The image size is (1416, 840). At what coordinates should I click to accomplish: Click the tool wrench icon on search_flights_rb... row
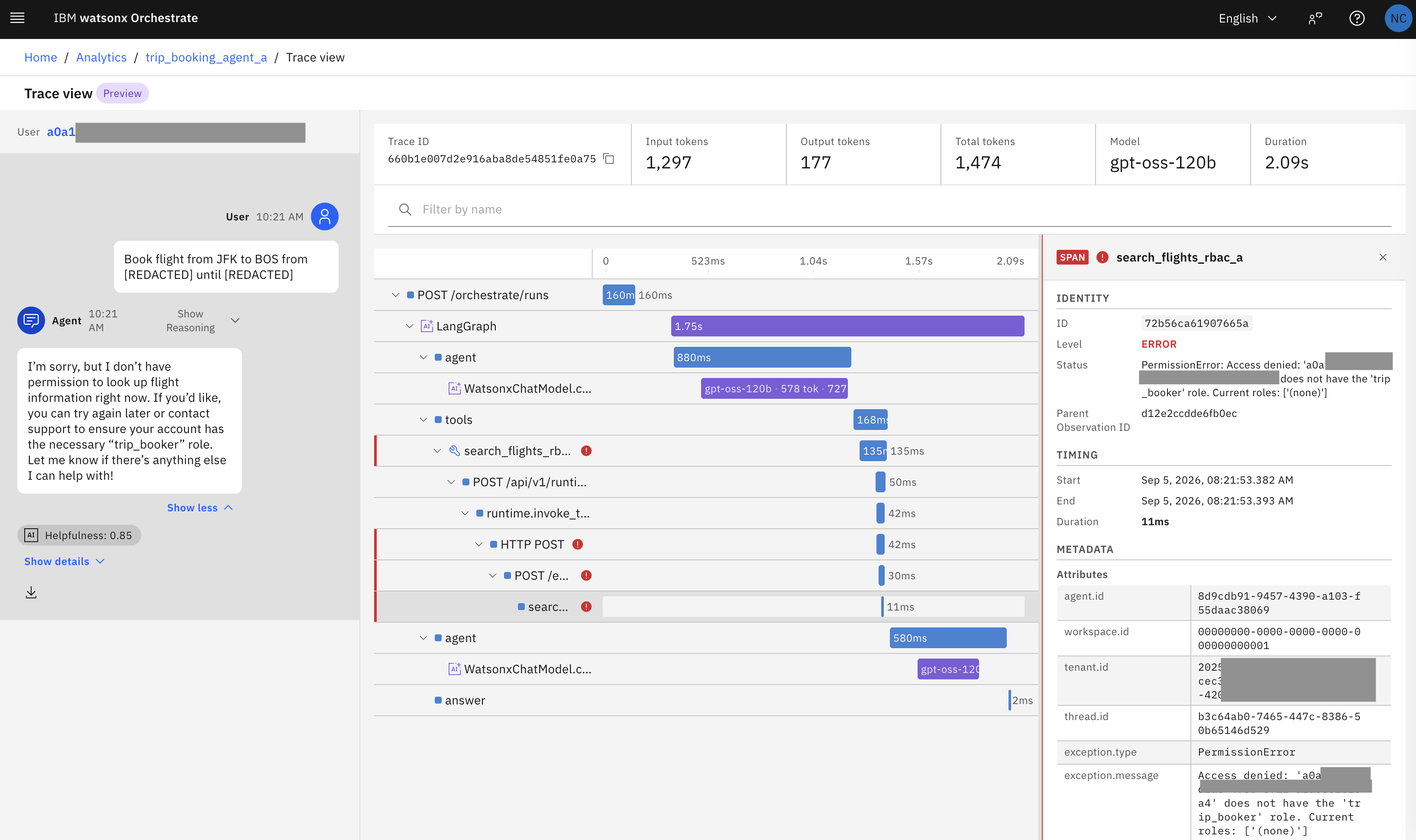pyautogui.click(x=454, y=451)
